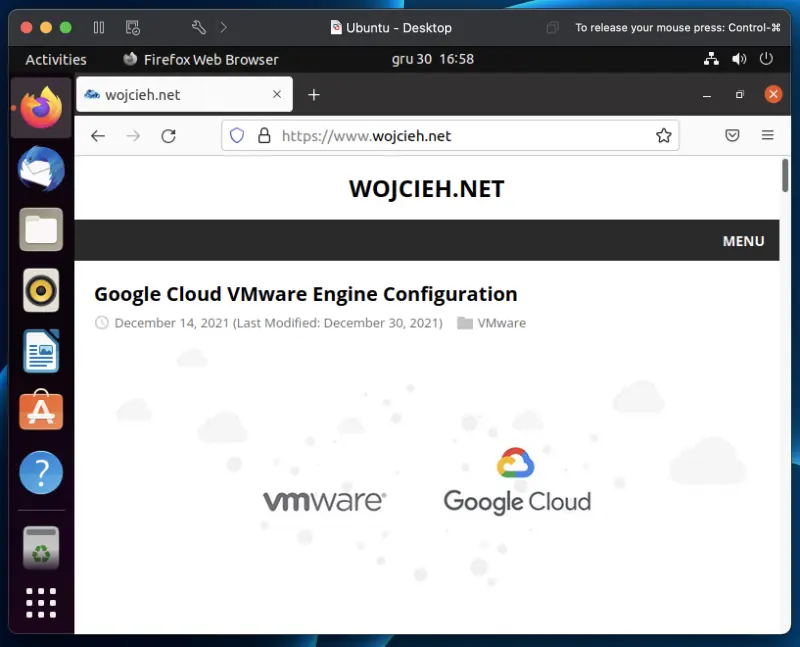Expand the VM toolbar chevron arrow

(x=222, y=27)
